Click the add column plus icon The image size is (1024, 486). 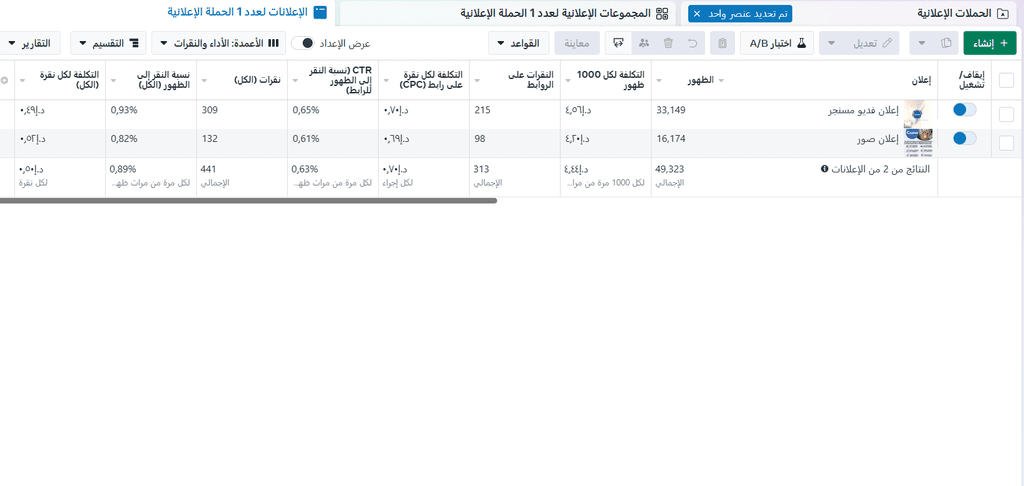tap(5, 80)
